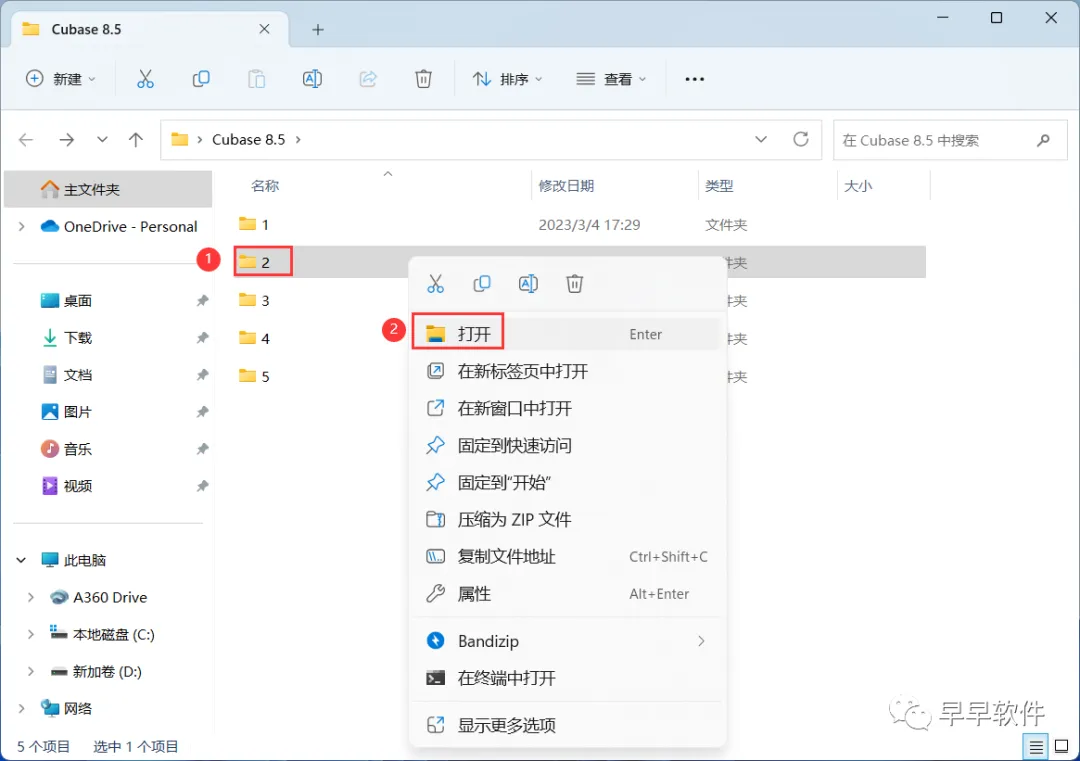Sort by the 名称 (Name) column header
Screen dimensions: 1080x761
(265, 186)
